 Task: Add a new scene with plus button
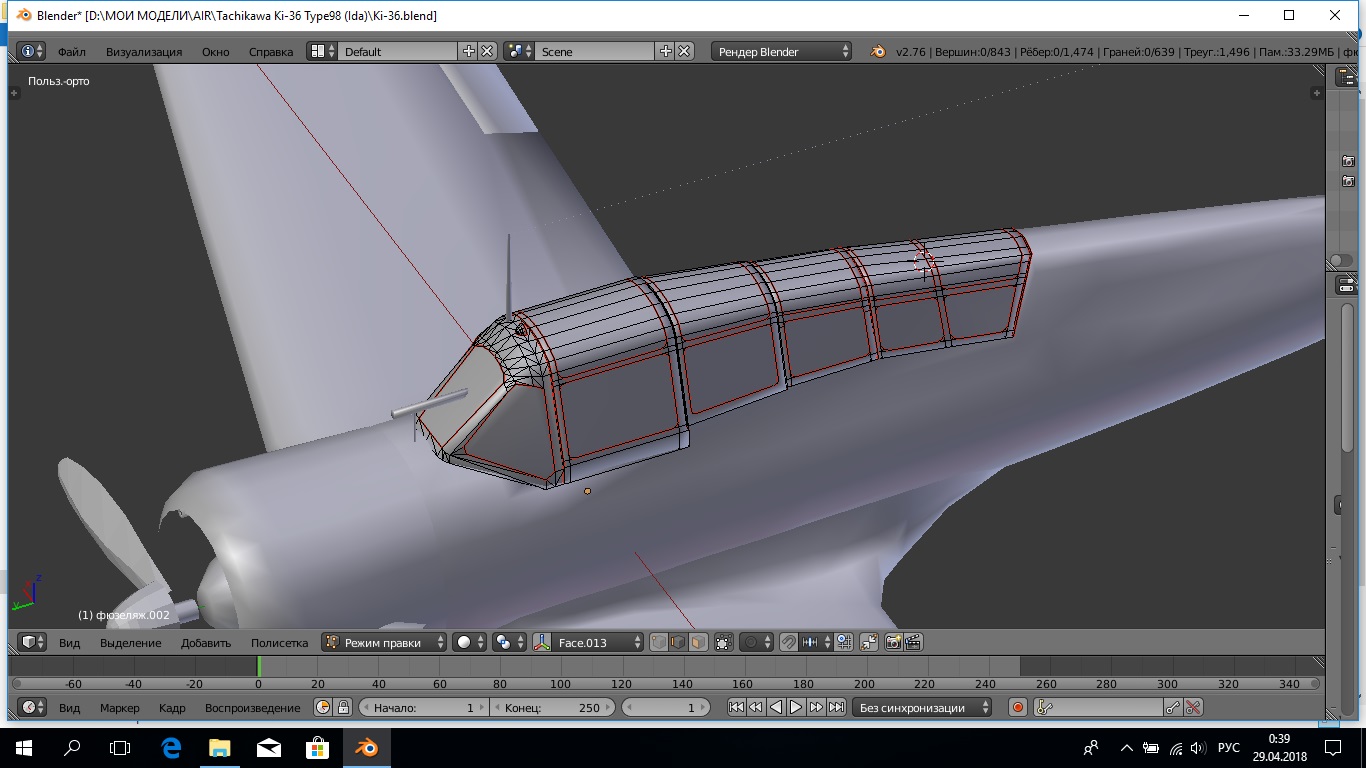(x=666, y=51)
